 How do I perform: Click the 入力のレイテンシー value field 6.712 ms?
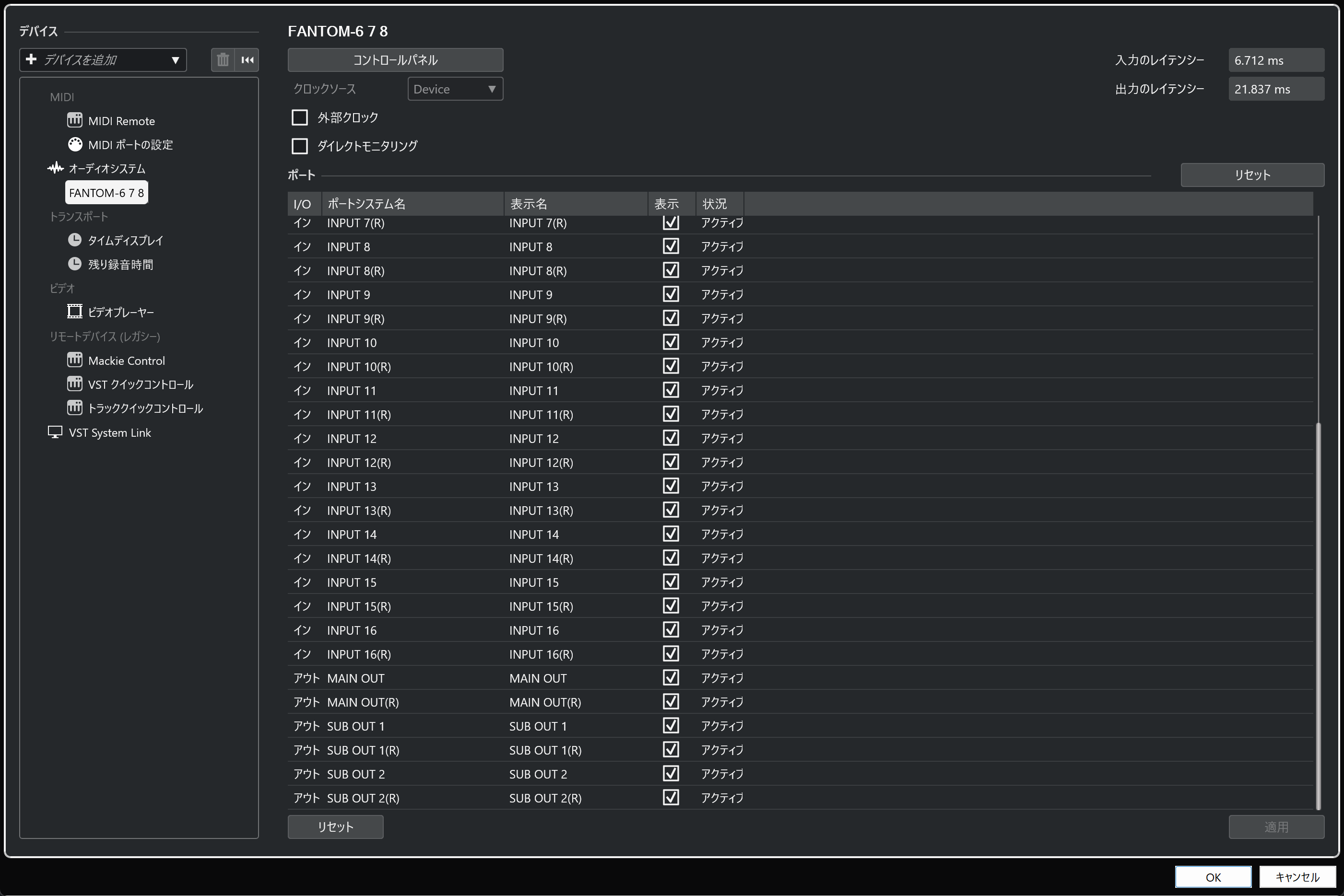pyautogui.click(x=1276, y=60)
